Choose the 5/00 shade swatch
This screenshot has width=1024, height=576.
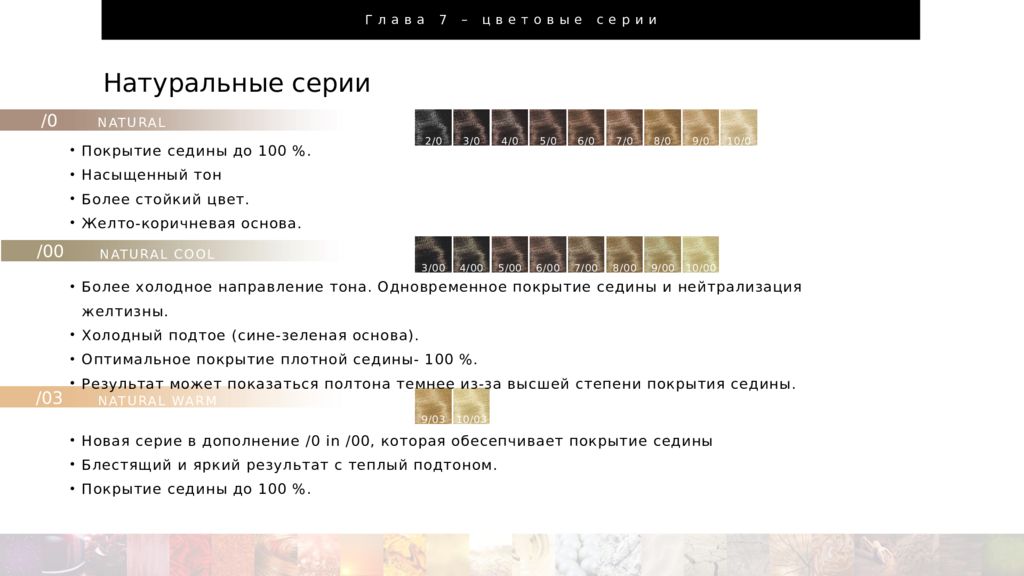(509, 255)
